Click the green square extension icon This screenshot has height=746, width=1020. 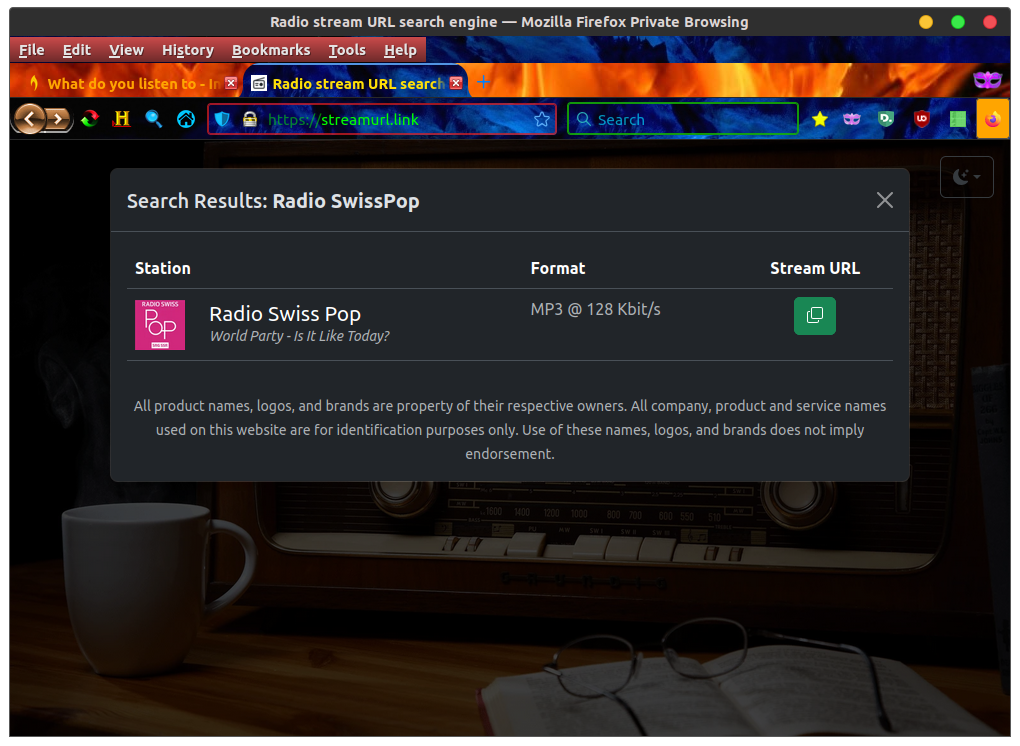(958, 119)
